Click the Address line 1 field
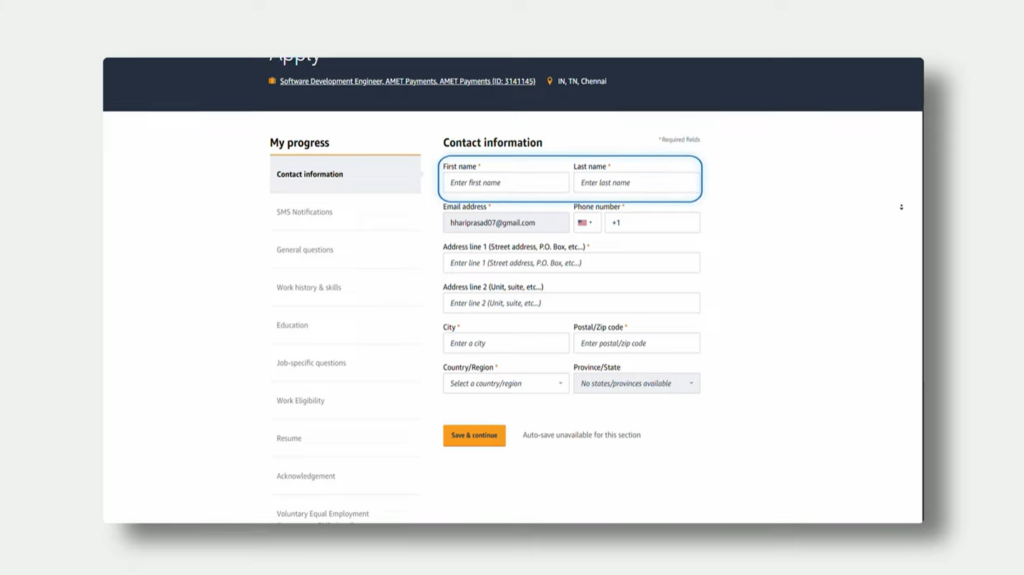Viewport: 1024px width, 575px height. tap(571, 263)
